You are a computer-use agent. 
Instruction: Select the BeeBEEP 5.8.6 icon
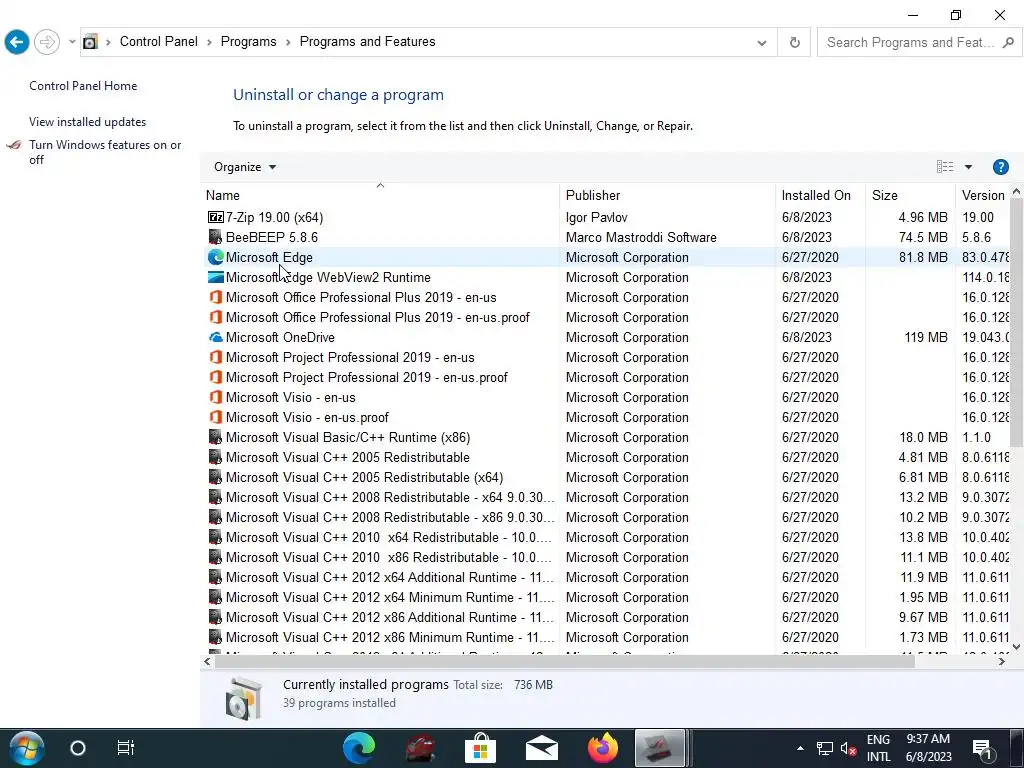(216, 238)
